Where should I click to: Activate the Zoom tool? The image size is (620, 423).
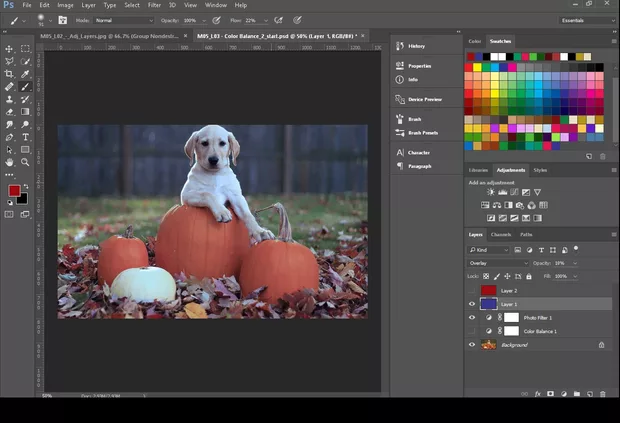(26, 161)
